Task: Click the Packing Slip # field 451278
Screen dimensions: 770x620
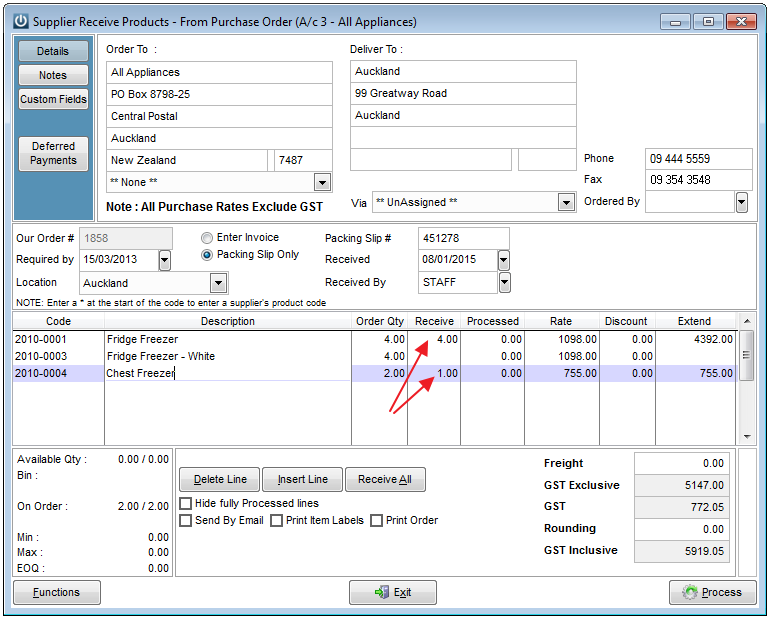Action: point(464,239)
